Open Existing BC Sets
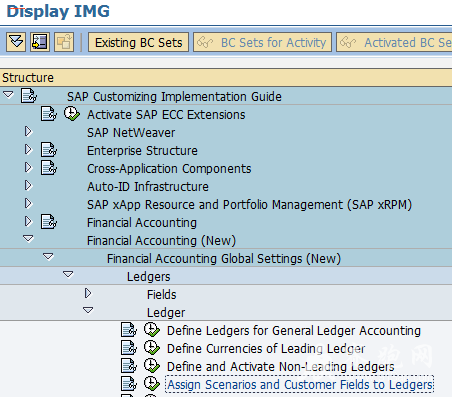This screenshot has height=397, width=452. click(138, 42)
